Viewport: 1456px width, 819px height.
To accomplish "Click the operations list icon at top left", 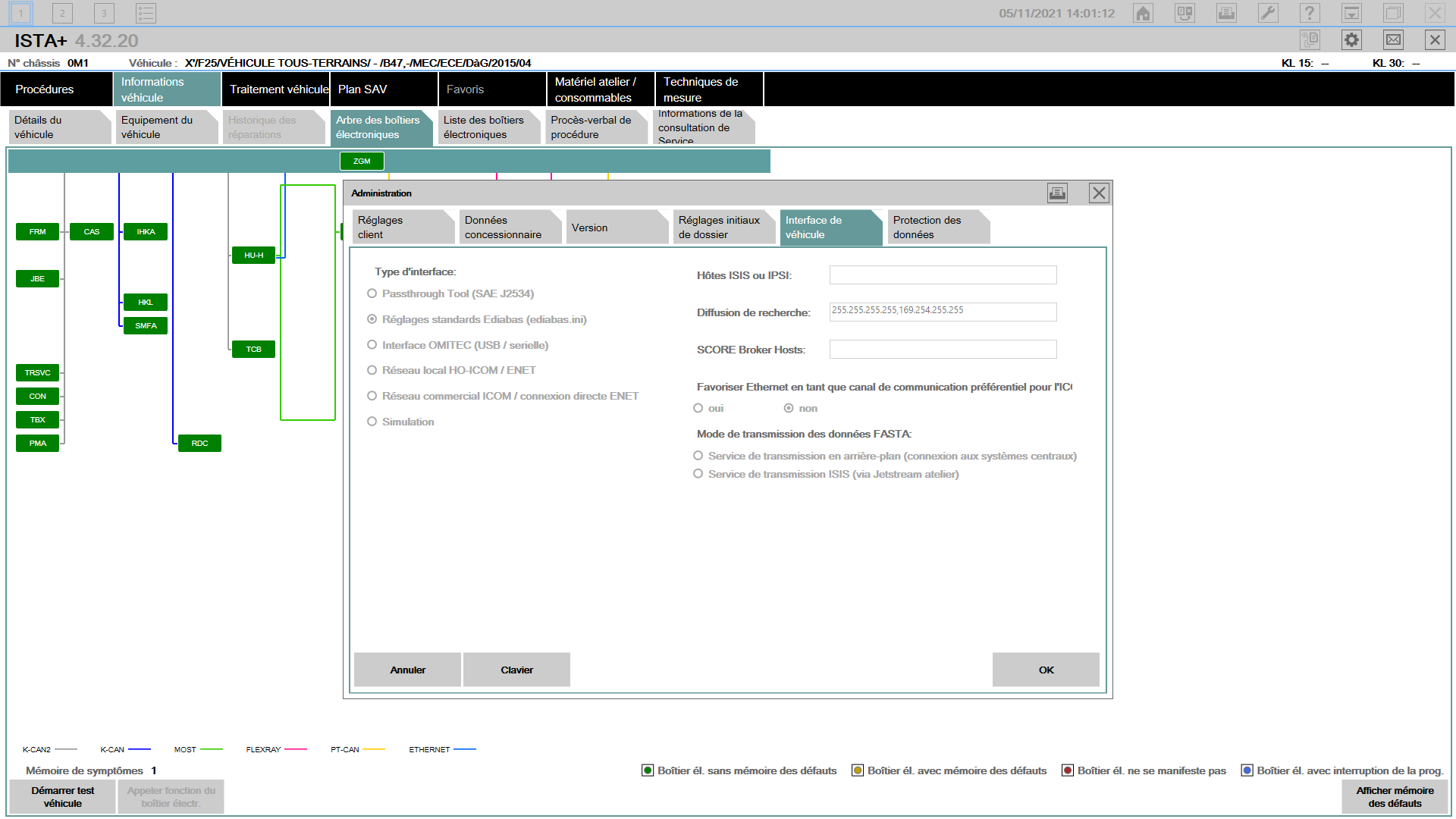I will 146,13.
